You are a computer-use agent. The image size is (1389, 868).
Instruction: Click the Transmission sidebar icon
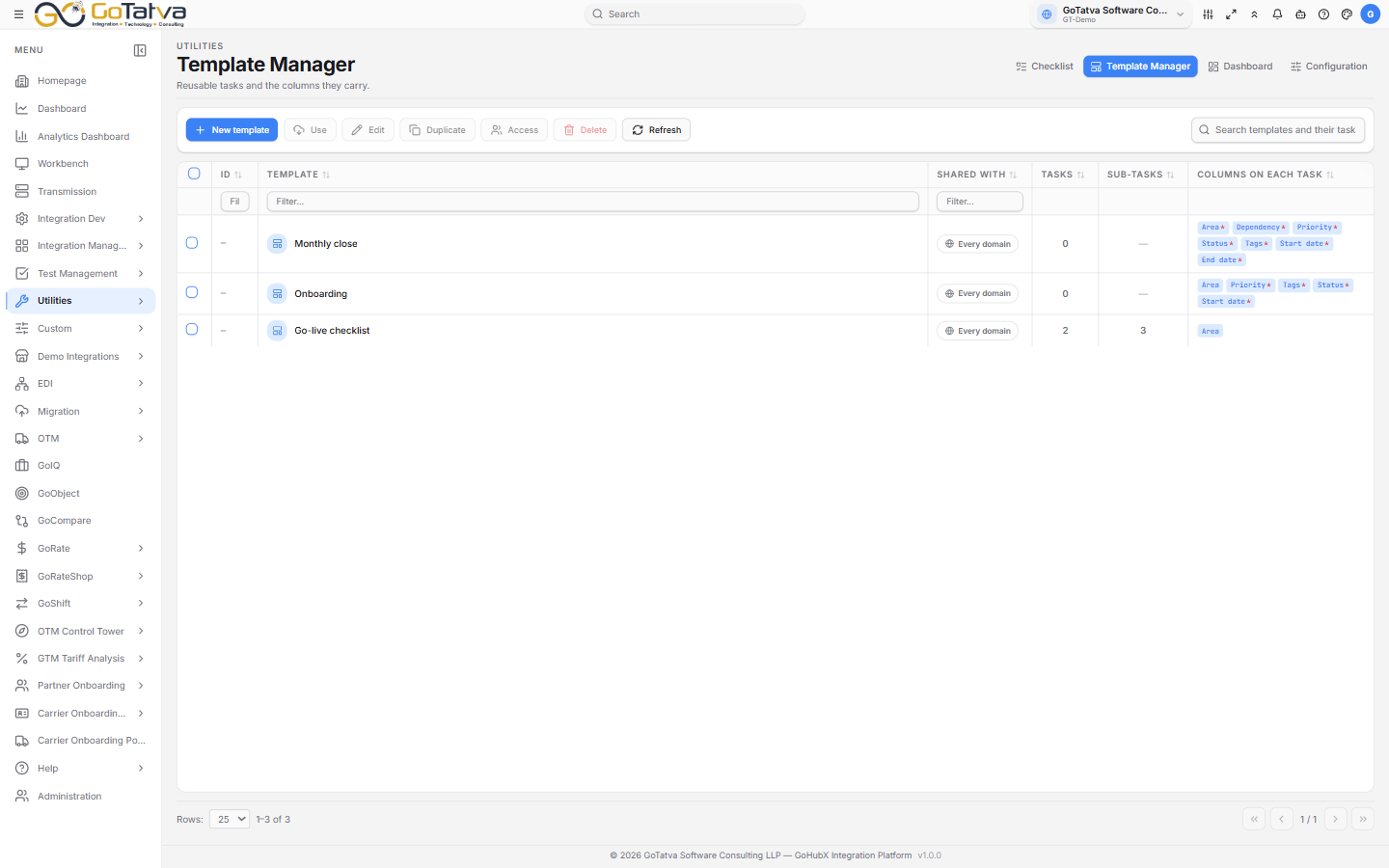pos(22,192)
